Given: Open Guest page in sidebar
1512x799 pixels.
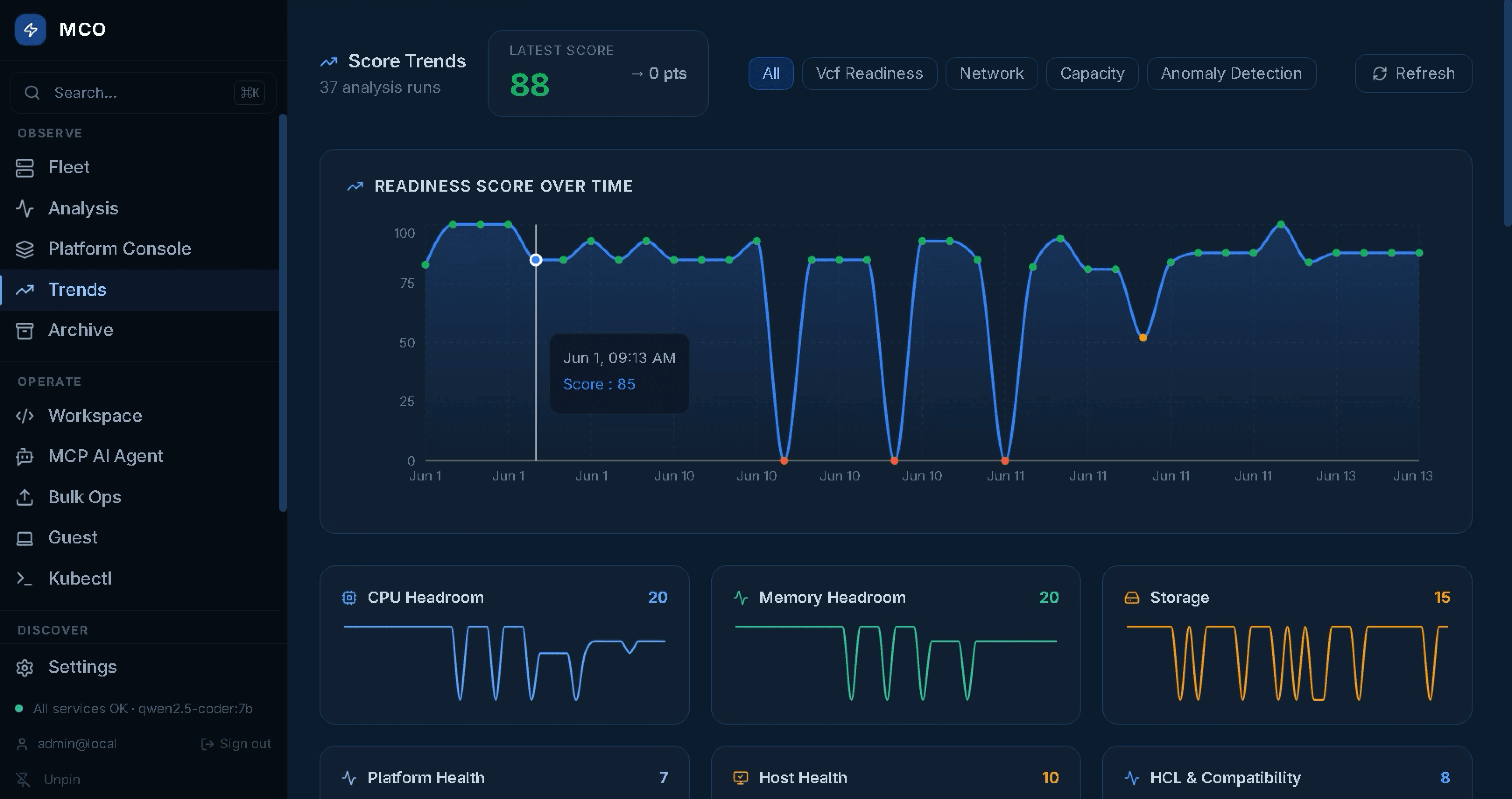Looking at the screenshot, I should 140,538.
